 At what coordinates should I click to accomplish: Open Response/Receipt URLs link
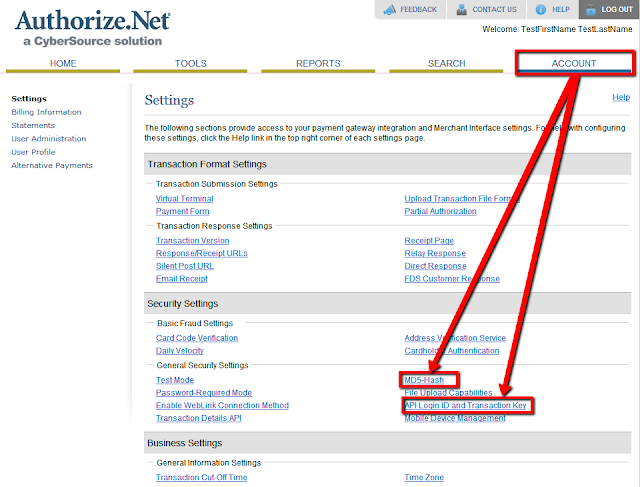[x=202, y=253]
